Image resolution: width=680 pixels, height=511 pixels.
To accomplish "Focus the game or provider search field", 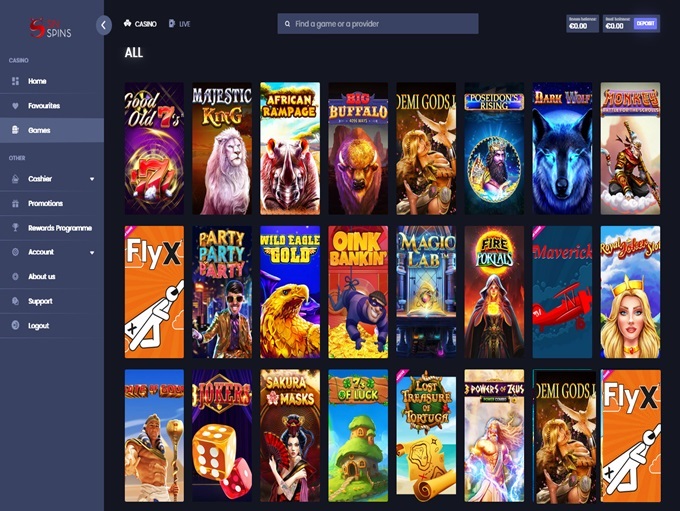I will tap(378, 23).
